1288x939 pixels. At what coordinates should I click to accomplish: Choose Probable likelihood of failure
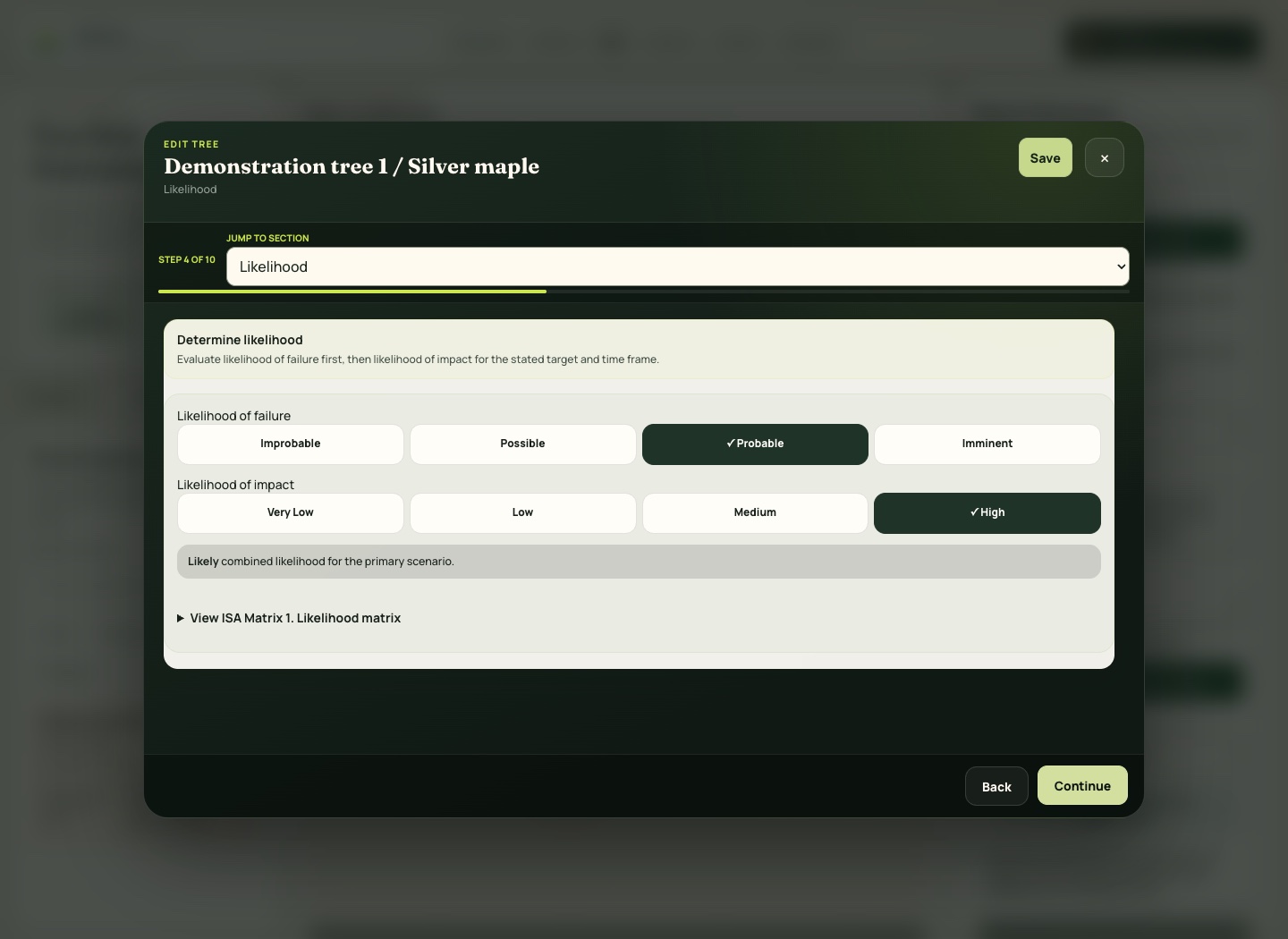755,444
